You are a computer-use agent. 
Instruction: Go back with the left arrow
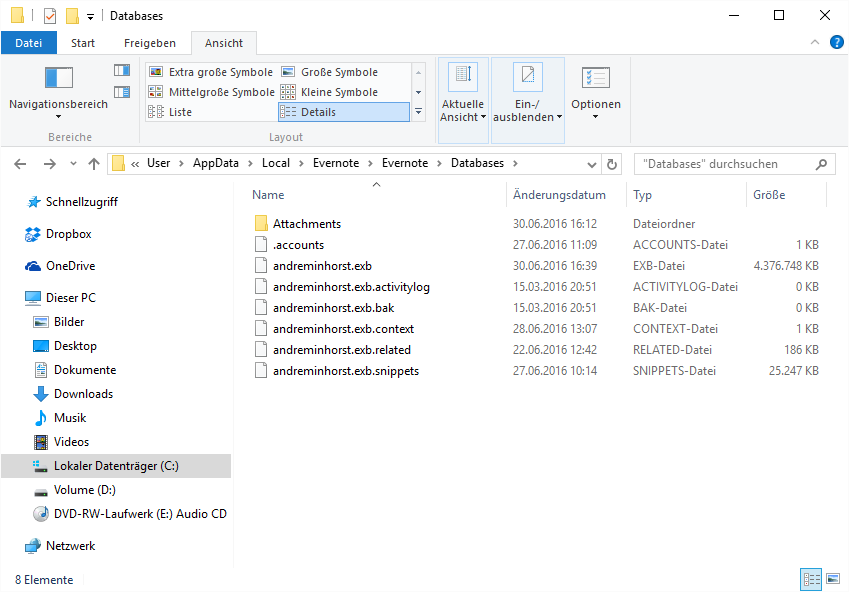tap(20, 164)
